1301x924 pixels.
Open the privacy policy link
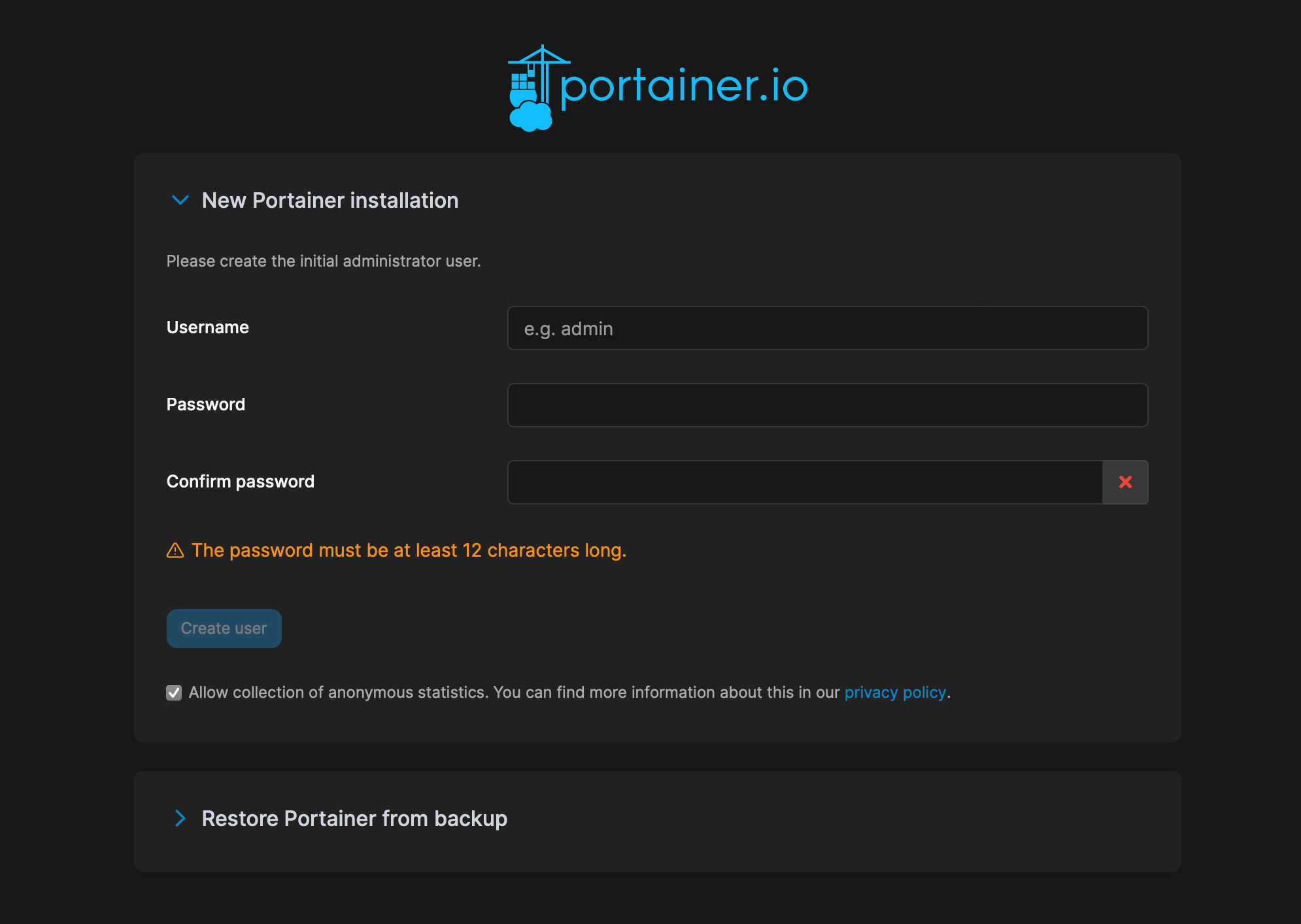895,693
